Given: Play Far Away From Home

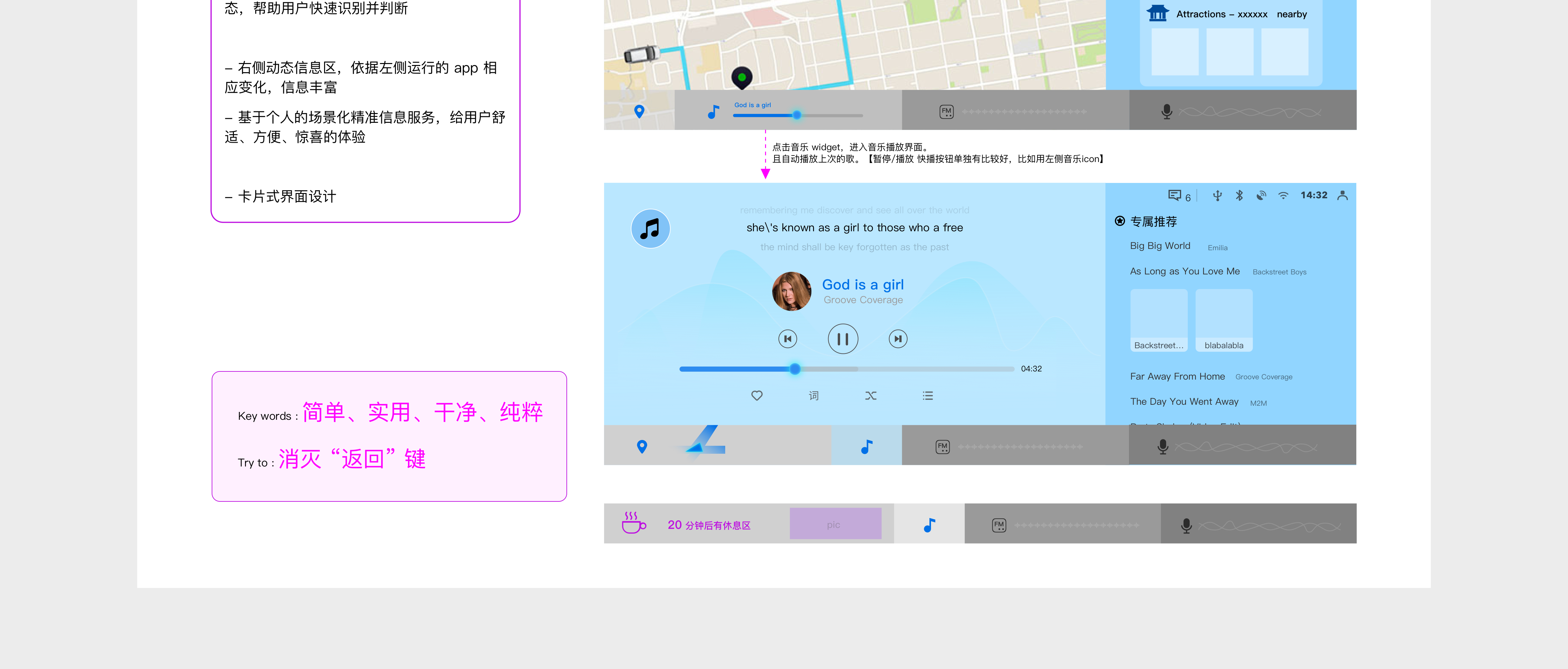Looking at the screenshot, I should (x=1211, y=377).
